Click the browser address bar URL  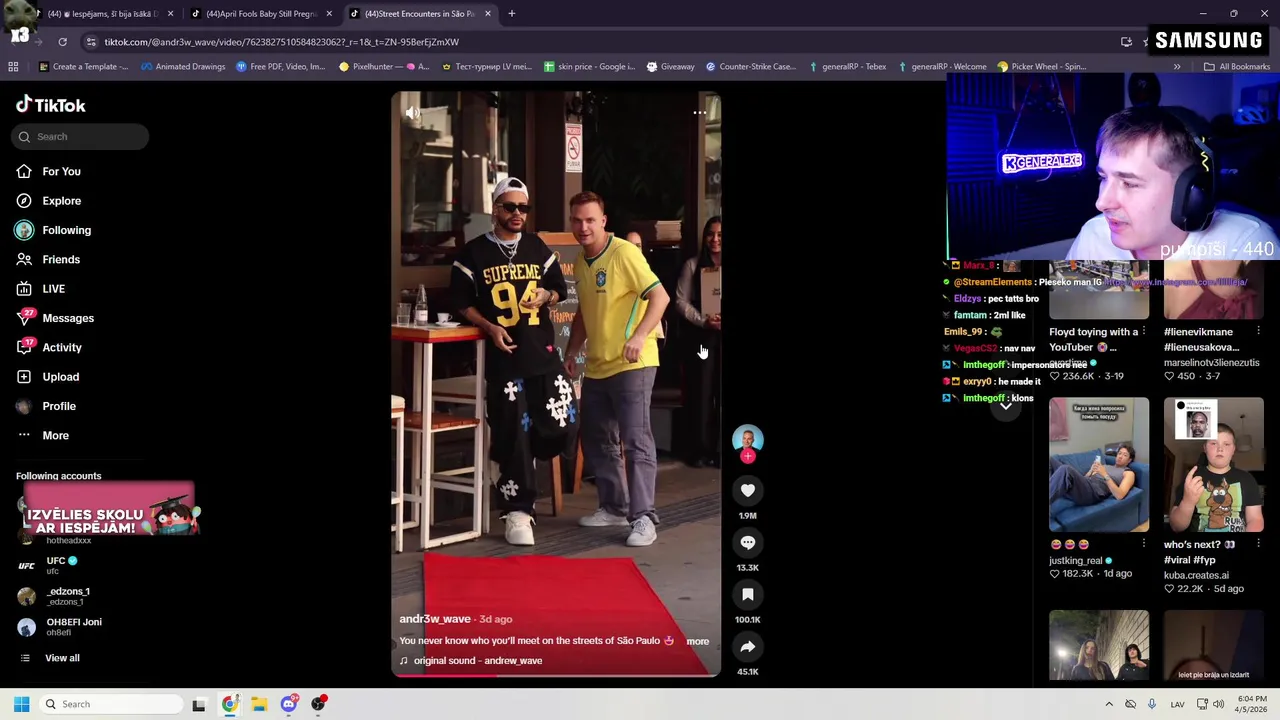(x=282, y=42)
